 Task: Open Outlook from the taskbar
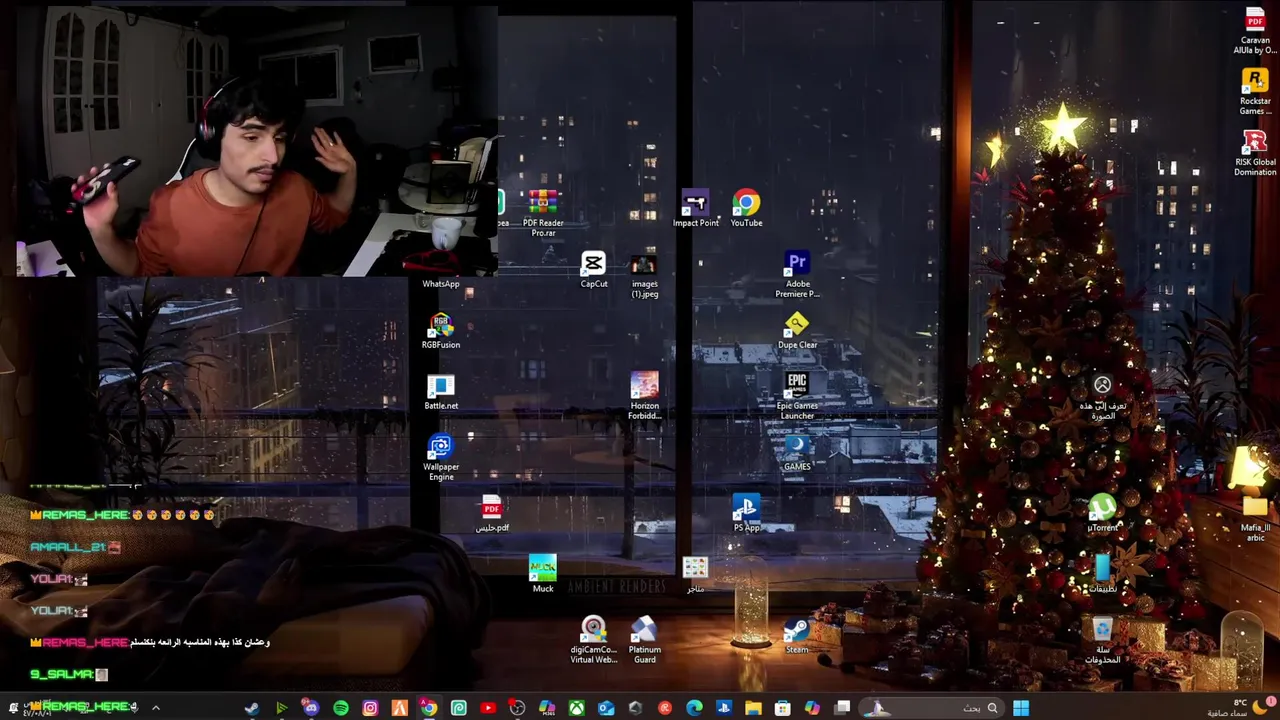click(x=606, y=708)
